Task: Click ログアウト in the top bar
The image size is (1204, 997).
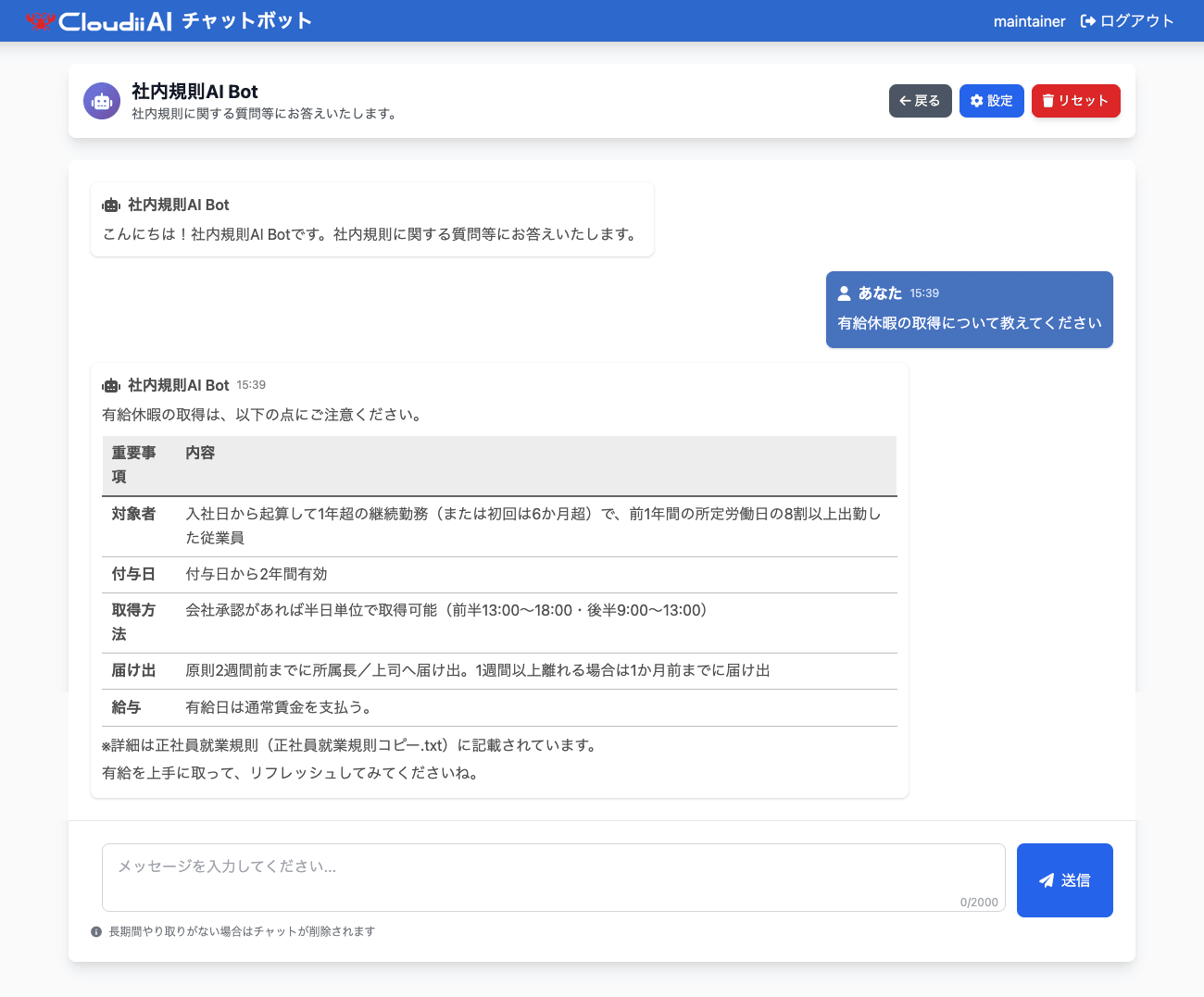Action: [1136, 20]
